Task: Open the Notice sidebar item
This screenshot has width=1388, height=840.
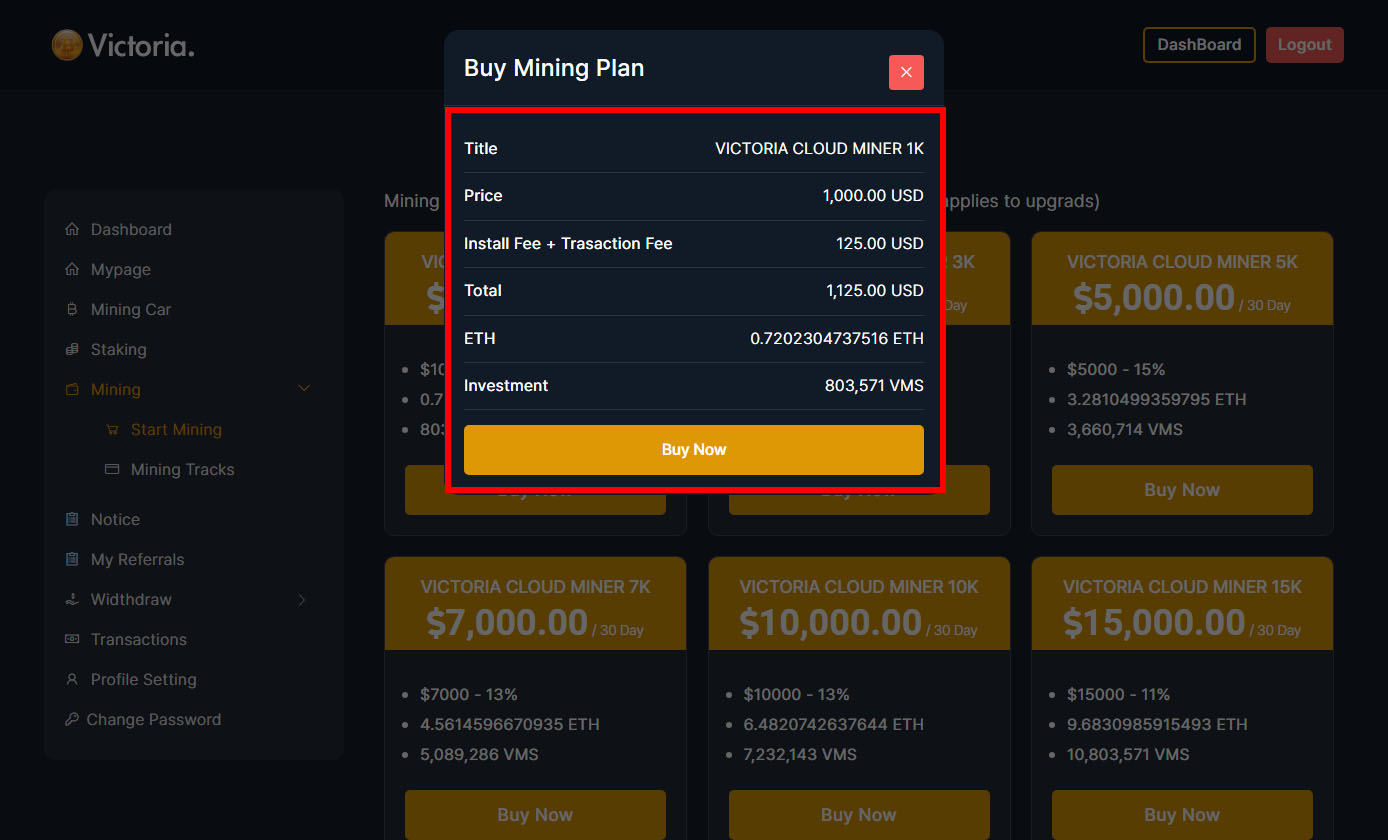Action: click(x=115, y=520)
